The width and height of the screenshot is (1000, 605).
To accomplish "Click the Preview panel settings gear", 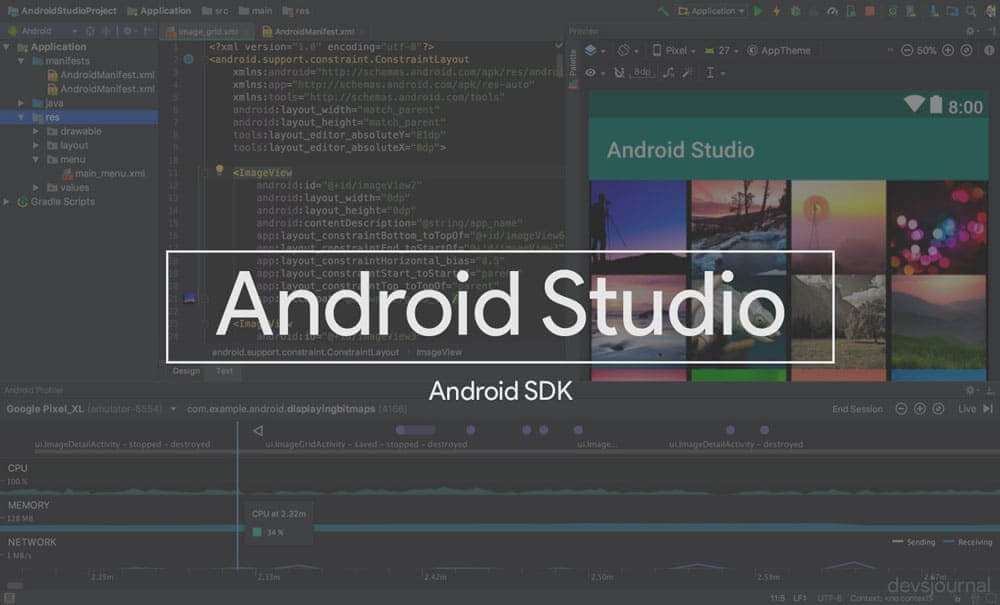I will point(970,31).
